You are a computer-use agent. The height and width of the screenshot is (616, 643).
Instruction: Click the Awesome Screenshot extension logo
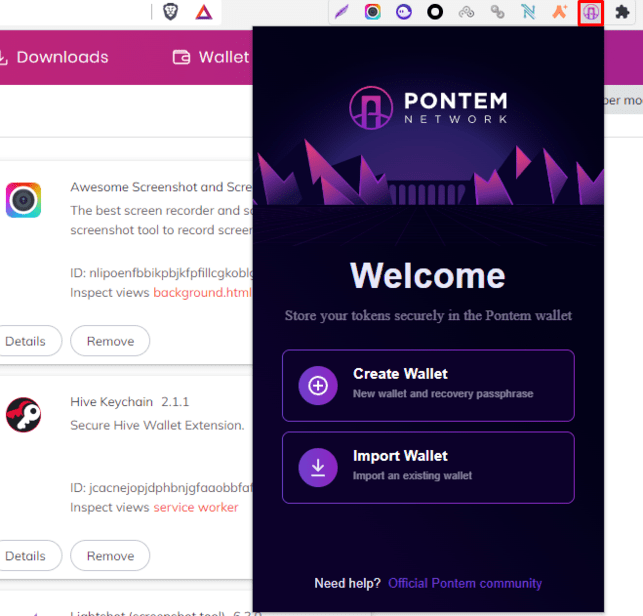click(x=23, y=200)
